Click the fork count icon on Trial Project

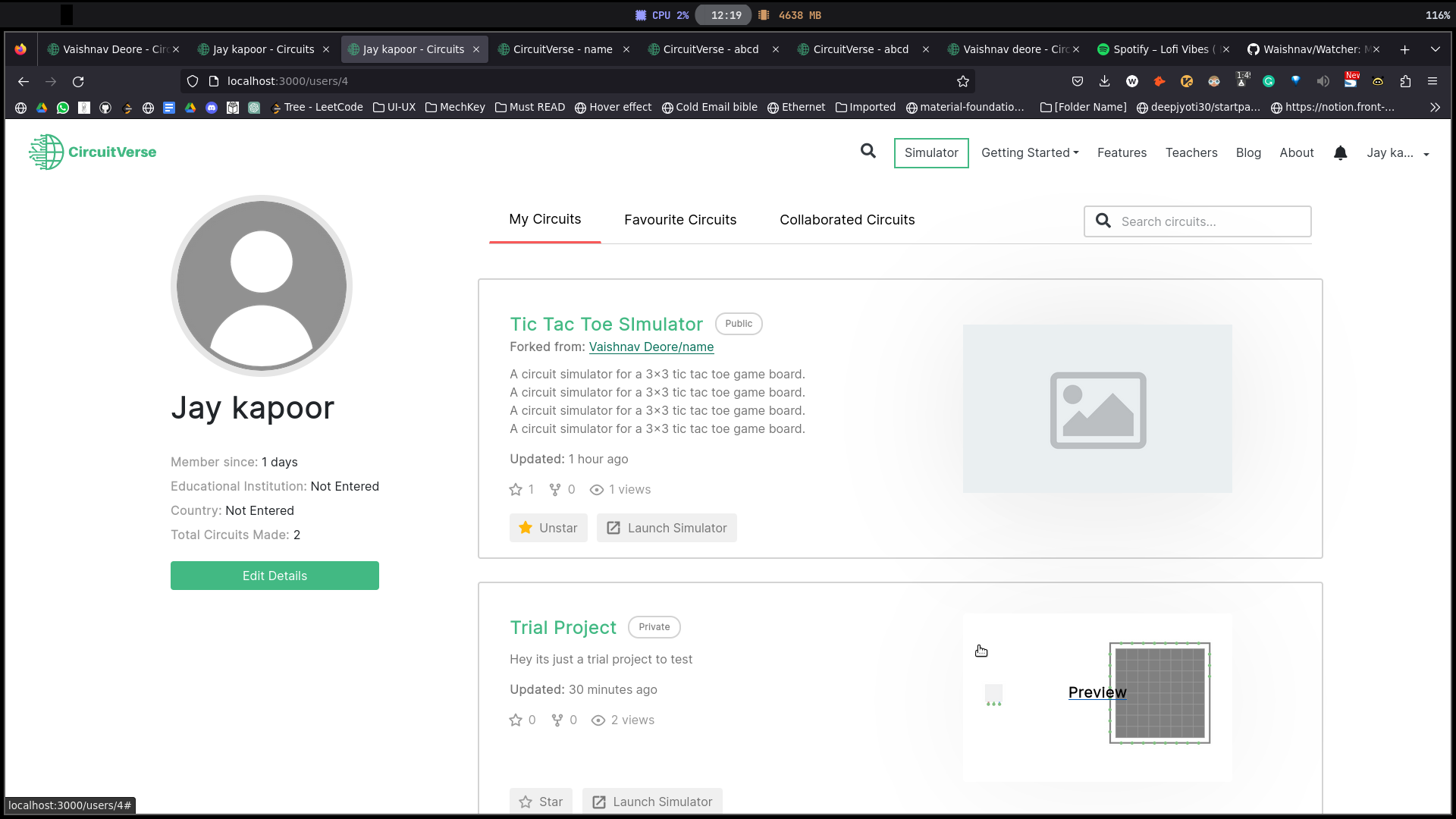tap(557, 720)
